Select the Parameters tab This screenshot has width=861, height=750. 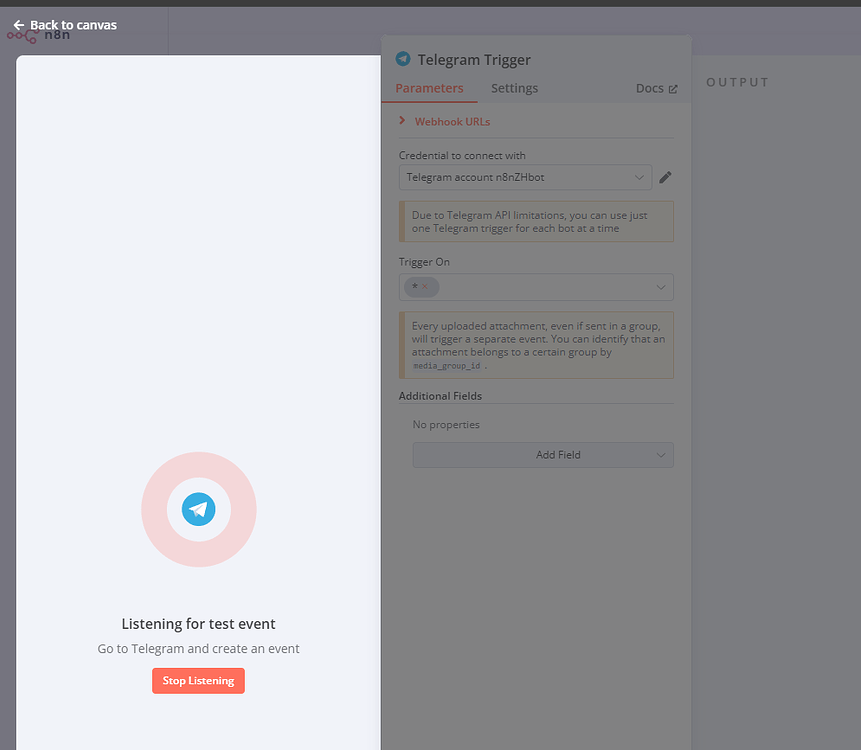pos(430,88)
